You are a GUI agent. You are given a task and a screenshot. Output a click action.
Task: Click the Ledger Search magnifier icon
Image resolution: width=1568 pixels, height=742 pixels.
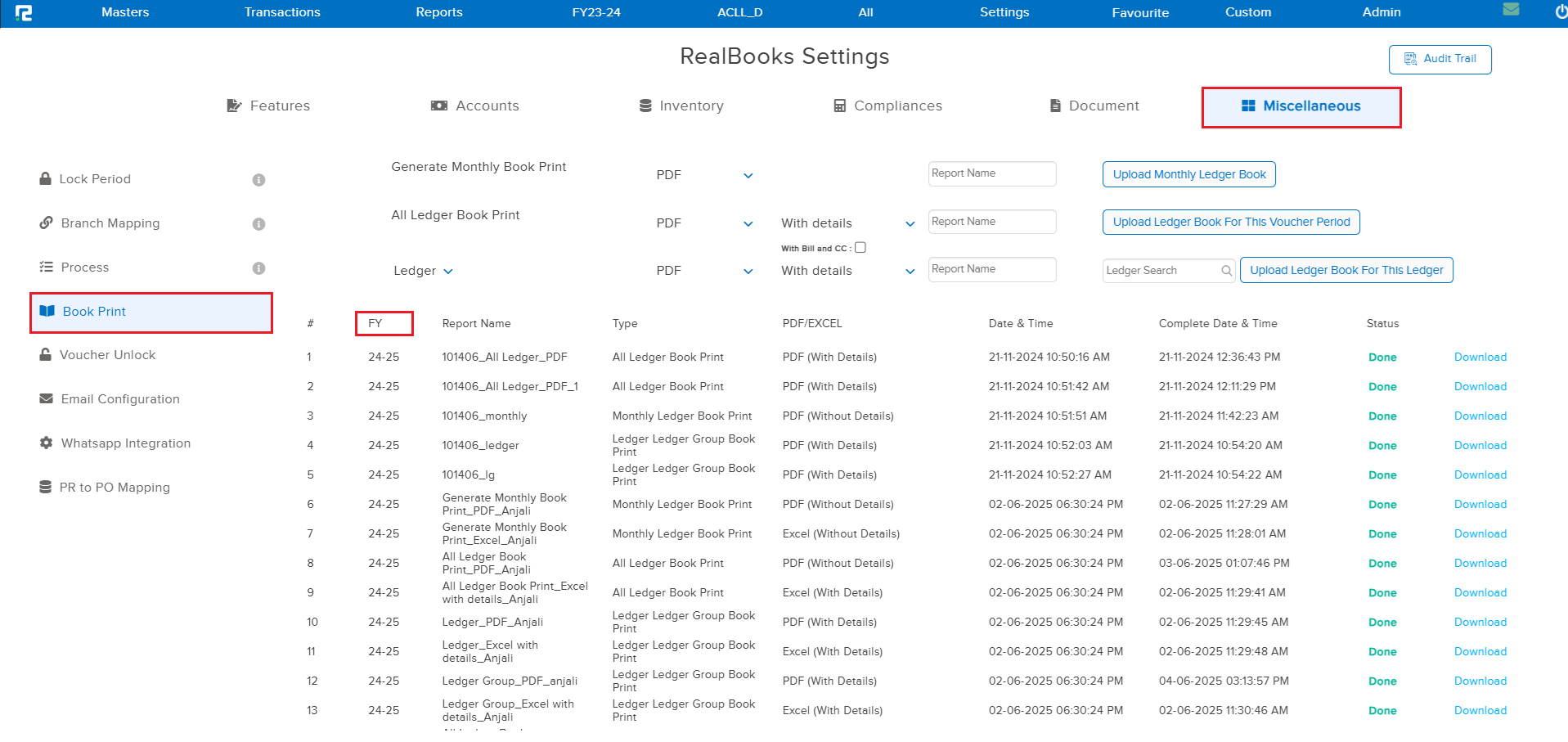[x=1226, y=271]
